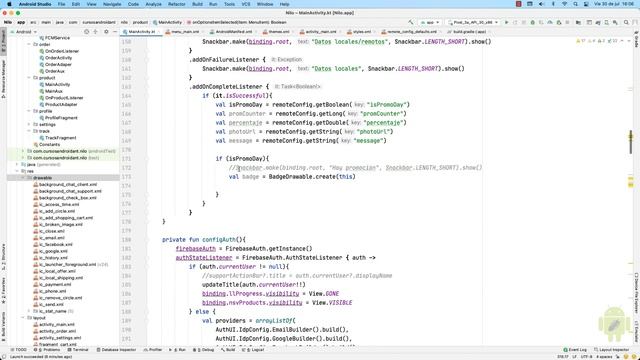Toggle the Project side tool window
The image size is (640, 360).
[4, 42]
